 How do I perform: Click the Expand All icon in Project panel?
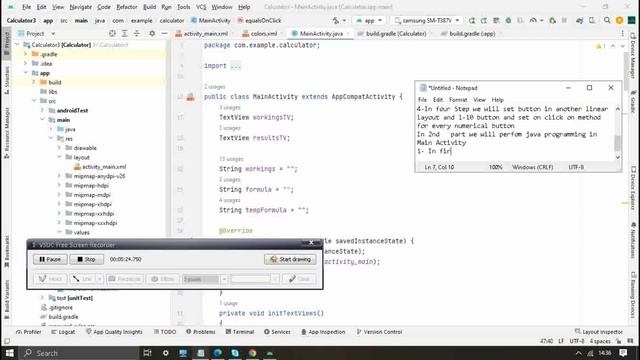coord(124,33)
